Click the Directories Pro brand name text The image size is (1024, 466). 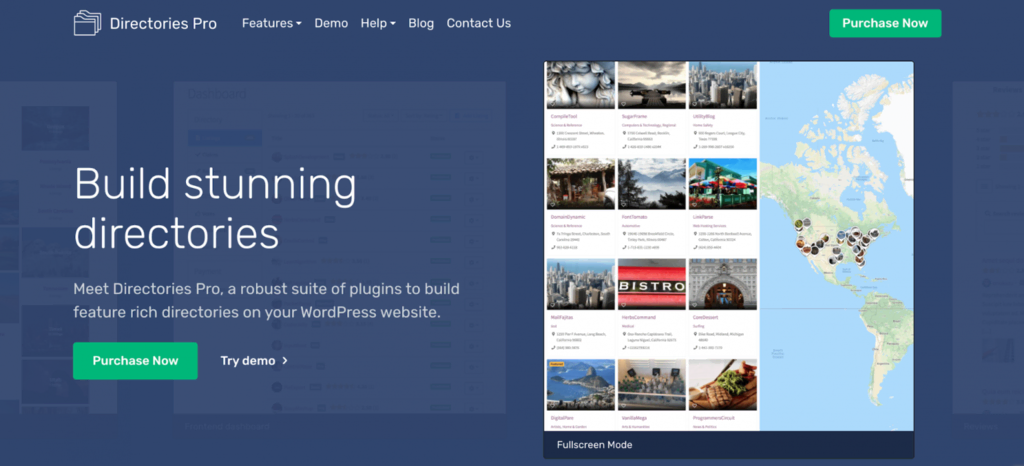click(163, 23)
